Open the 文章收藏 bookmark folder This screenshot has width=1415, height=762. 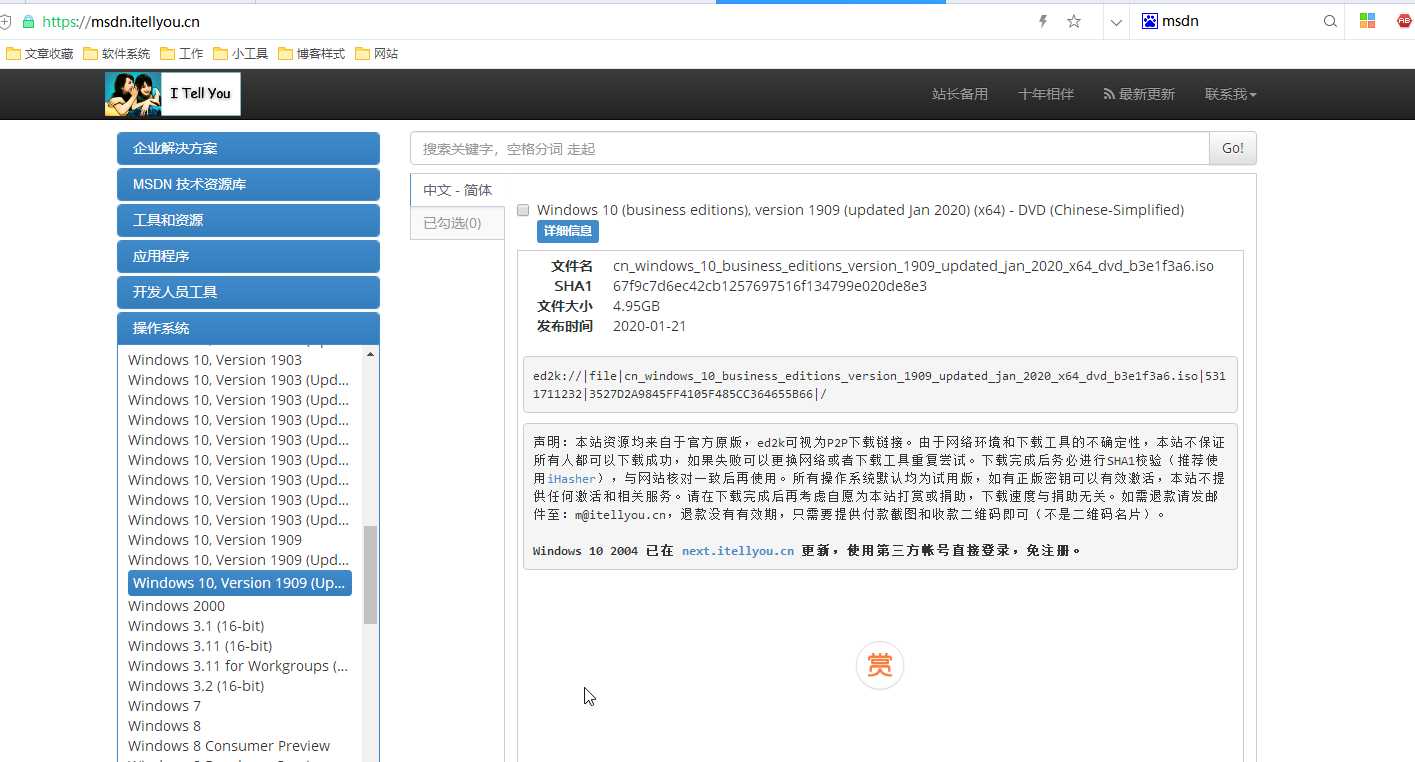click(40, 54)
